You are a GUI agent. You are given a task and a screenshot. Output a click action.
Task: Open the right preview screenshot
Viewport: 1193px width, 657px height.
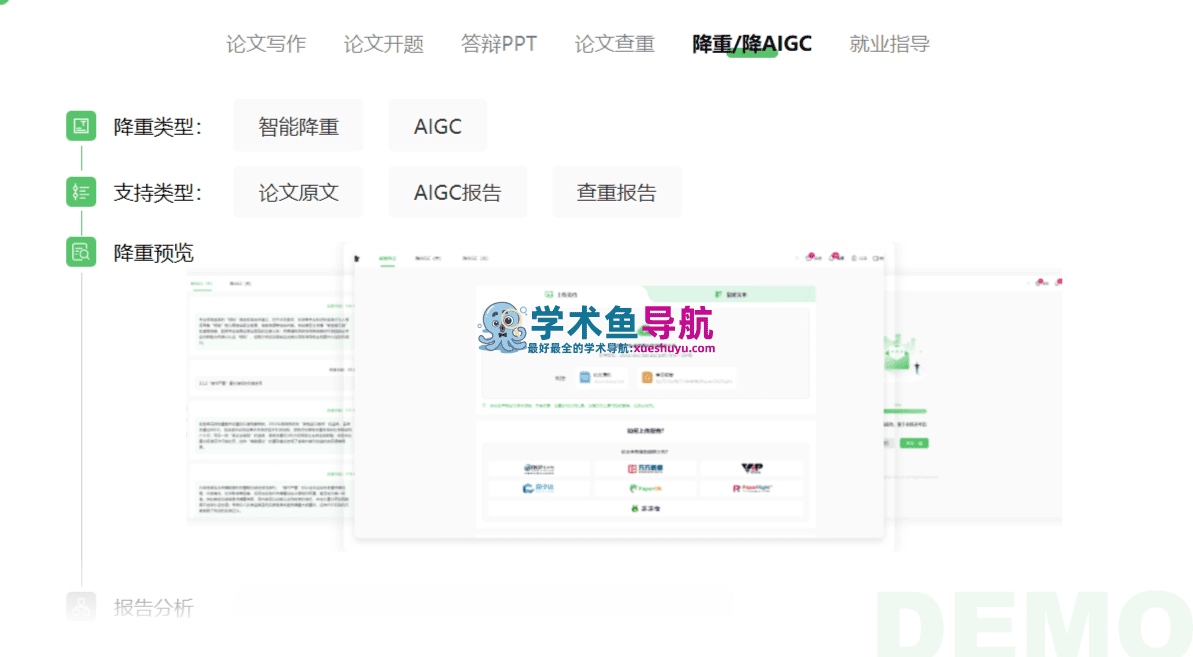pos(973,397)
